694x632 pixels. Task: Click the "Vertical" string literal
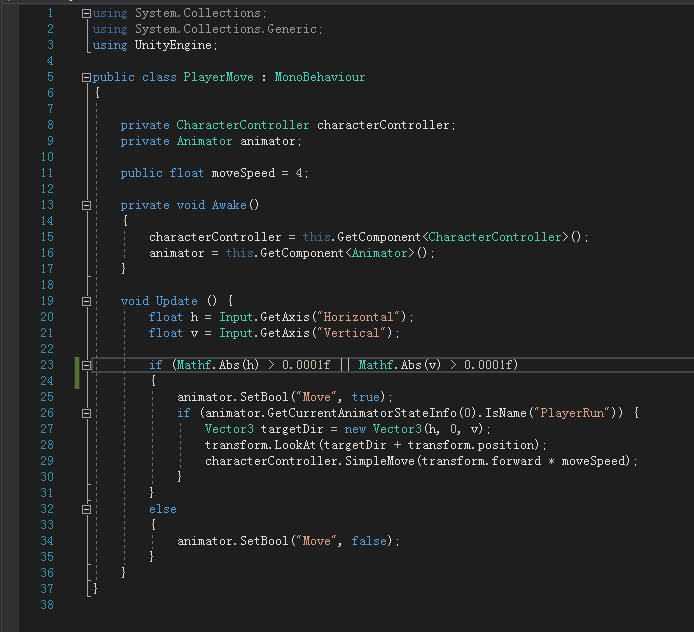click(x=351, y=333)
